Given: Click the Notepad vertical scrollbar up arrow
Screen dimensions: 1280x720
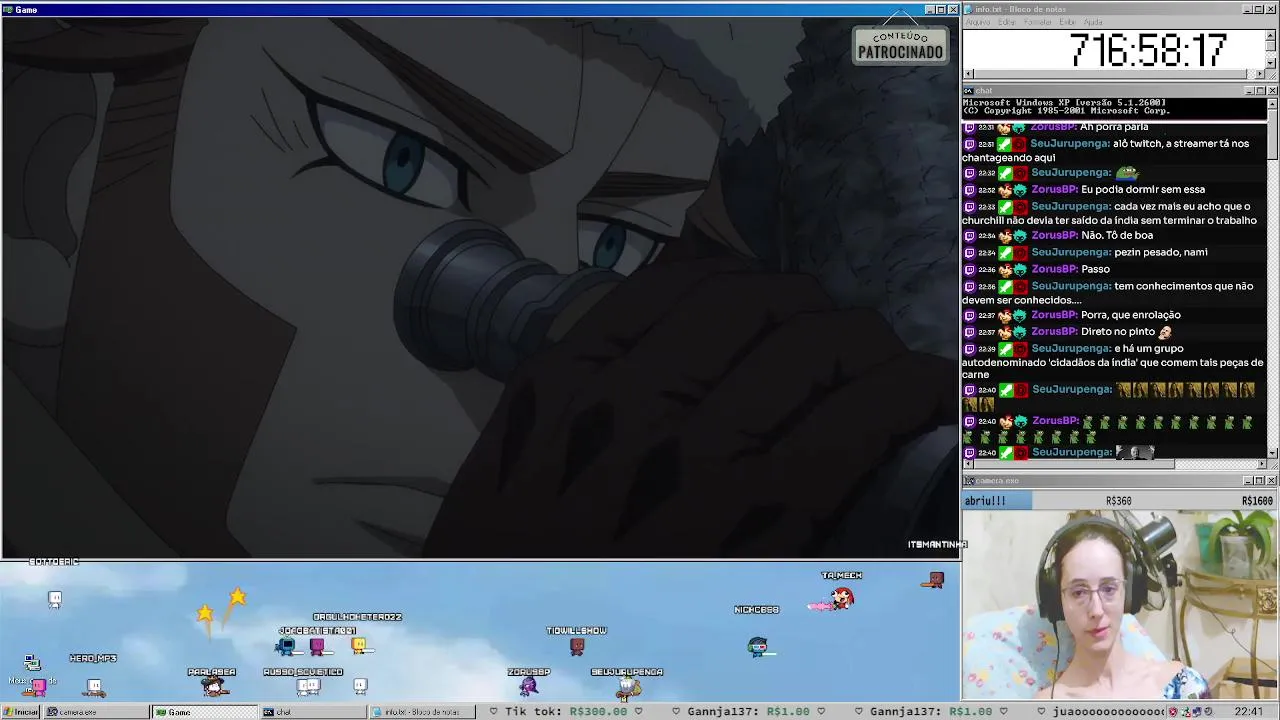Looking at the screenshot, I should pyautogui.click(x=1271, y=35).
